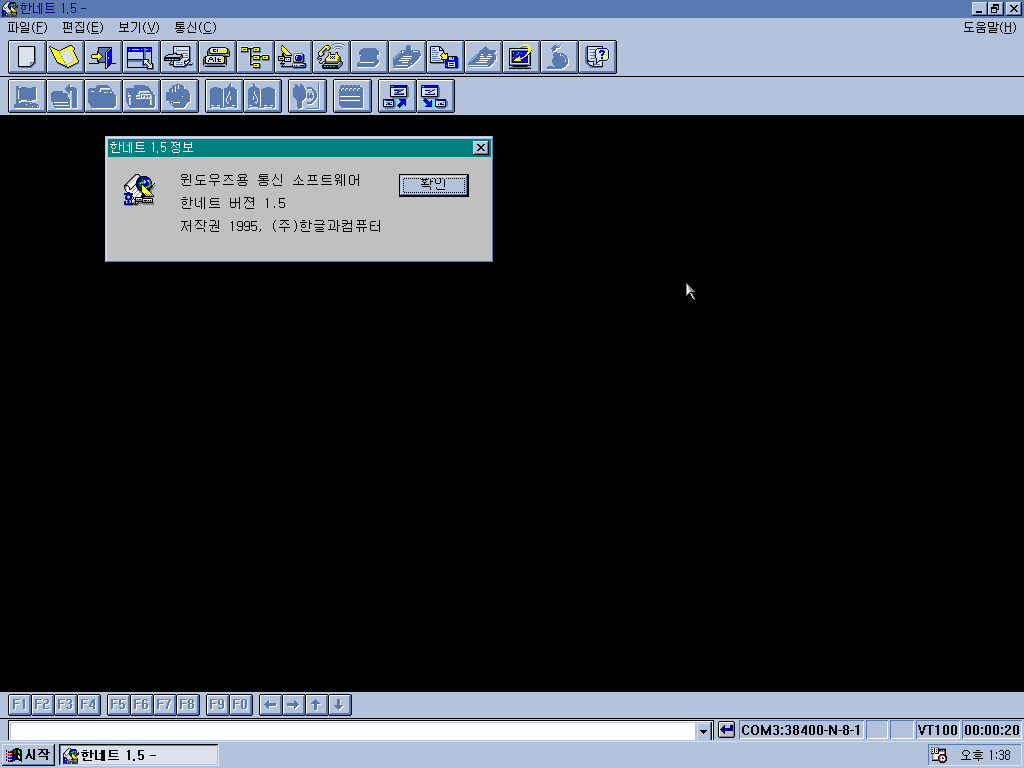Click the F3 function key button

pos(65,705)
